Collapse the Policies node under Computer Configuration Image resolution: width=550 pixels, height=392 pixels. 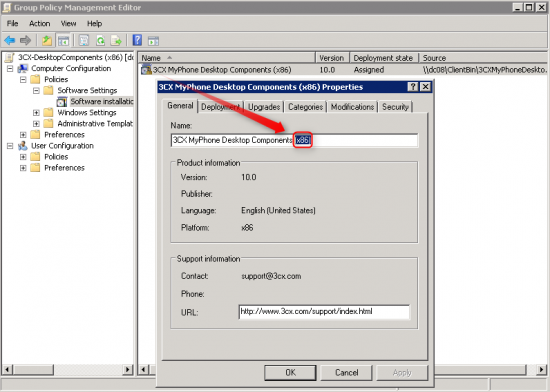23,80
